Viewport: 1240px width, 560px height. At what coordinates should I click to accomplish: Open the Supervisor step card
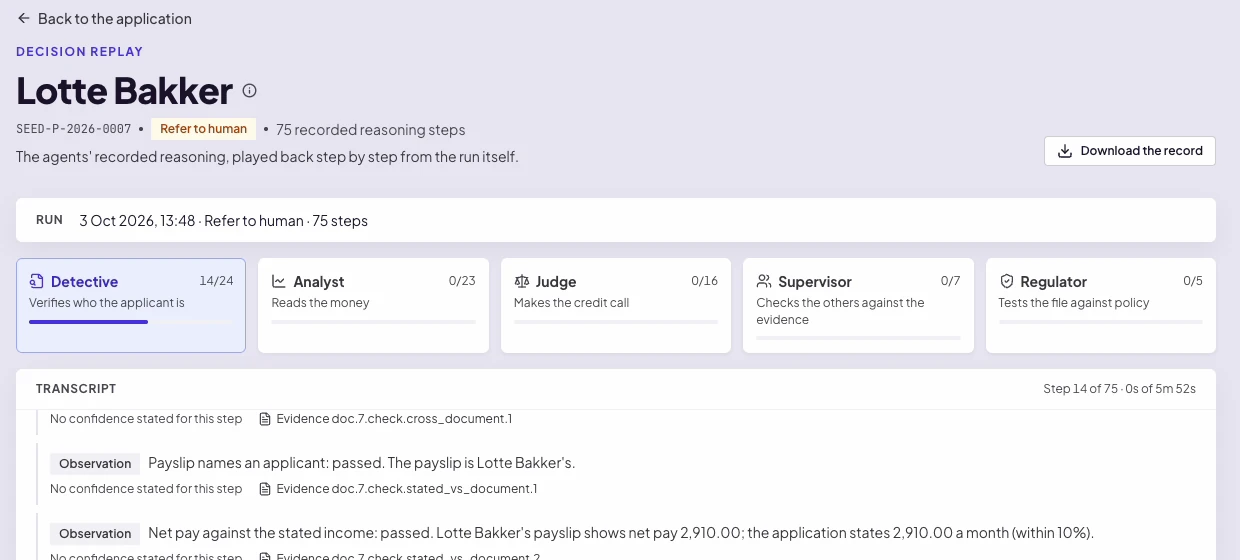[x=858, y=305]
